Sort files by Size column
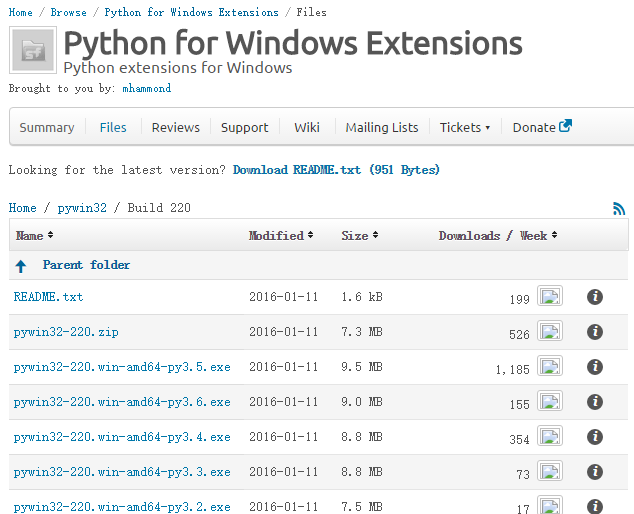The height and width of the screenshot is (514, 634). pos(359,235)
